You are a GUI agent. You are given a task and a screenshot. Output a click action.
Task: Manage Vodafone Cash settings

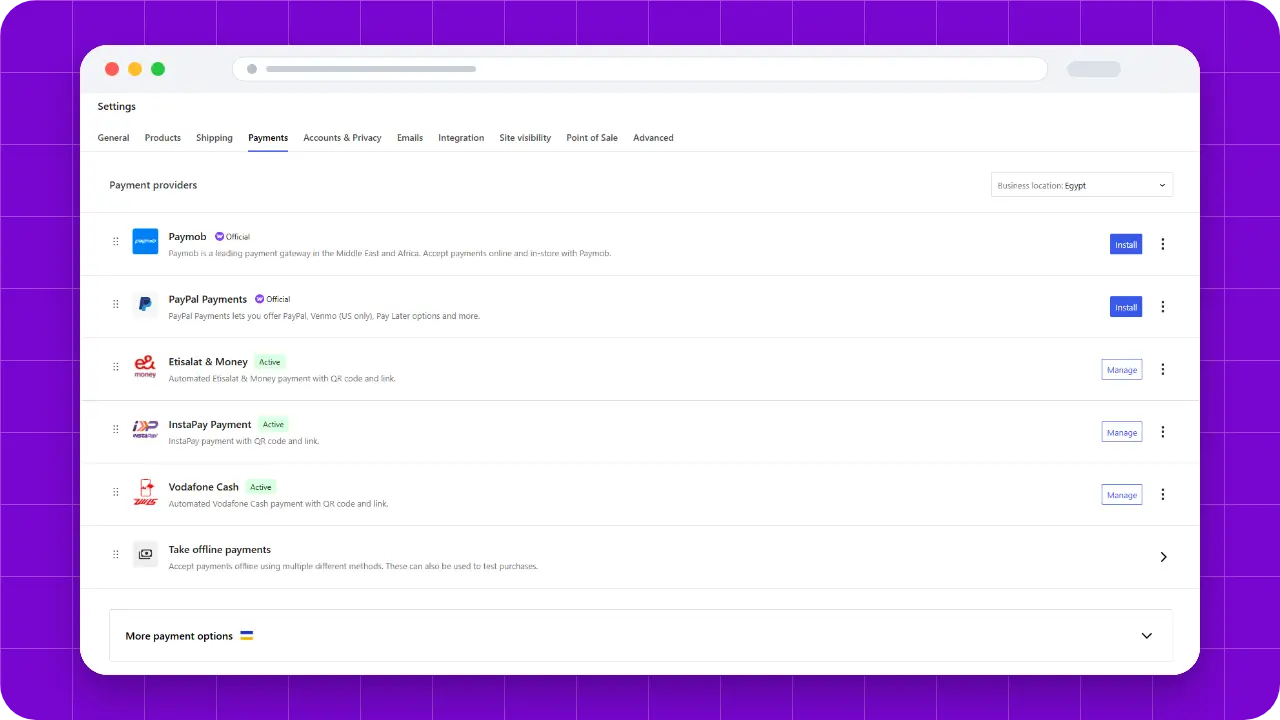(1122, 494)
